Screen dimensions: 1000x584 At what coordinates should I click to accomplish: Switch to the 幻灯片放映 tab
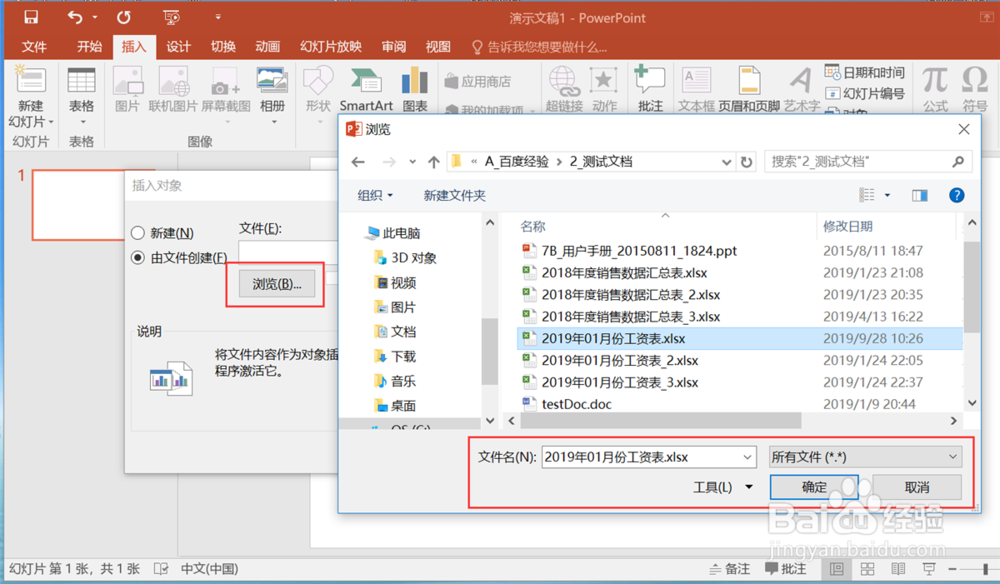330,47
